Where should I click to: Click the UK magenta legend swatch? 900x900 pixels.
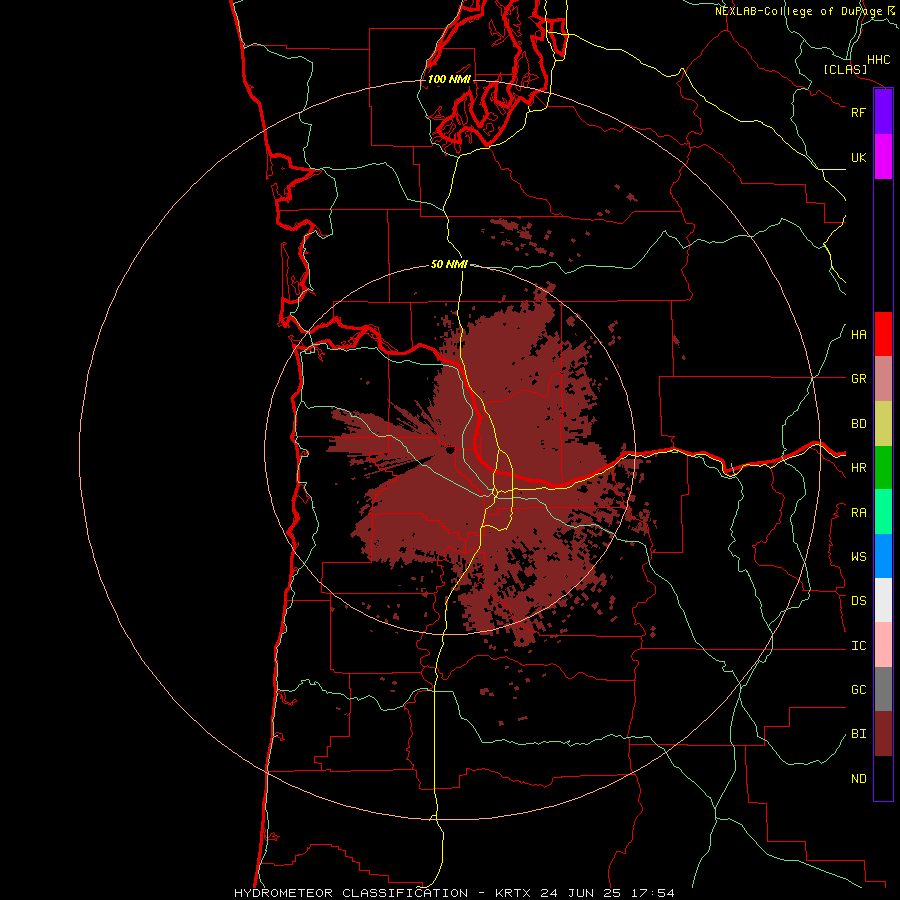(883, 157)
